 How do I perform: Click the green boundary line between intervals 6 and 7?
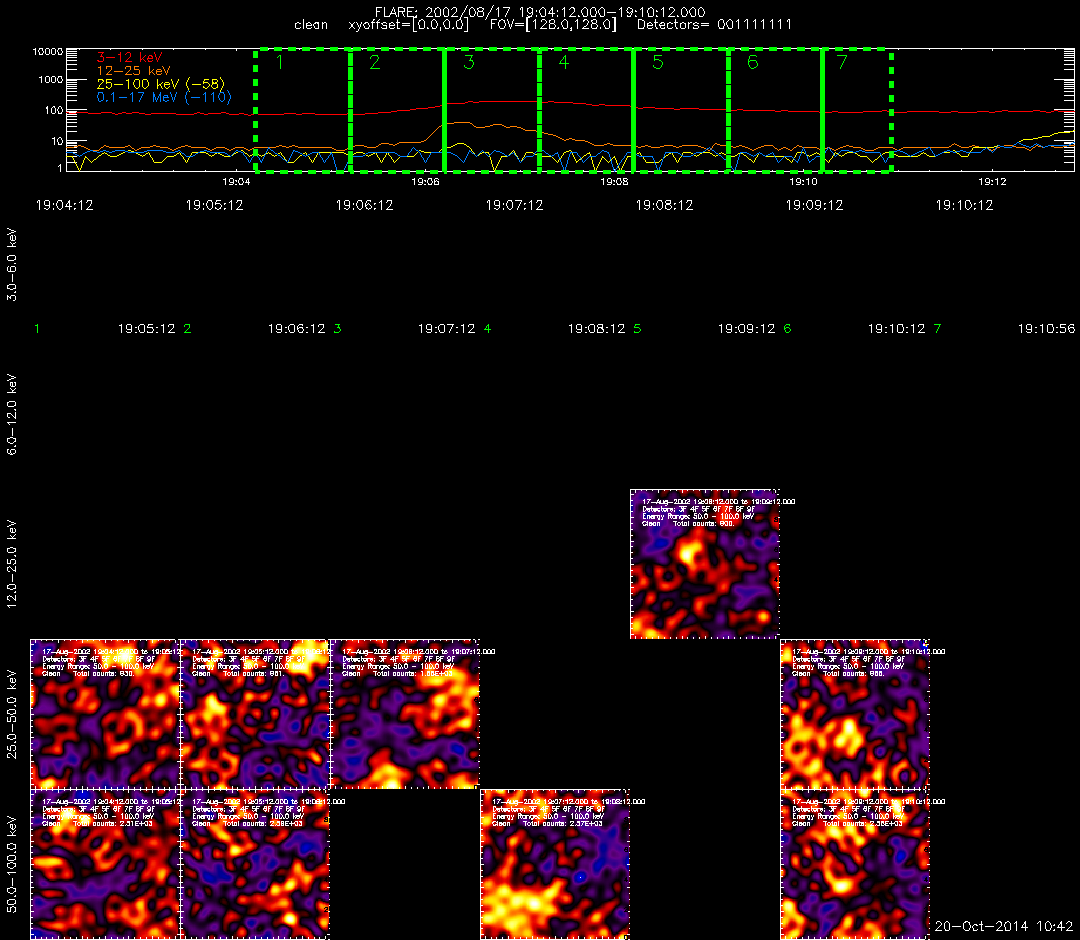click(822, 110)
